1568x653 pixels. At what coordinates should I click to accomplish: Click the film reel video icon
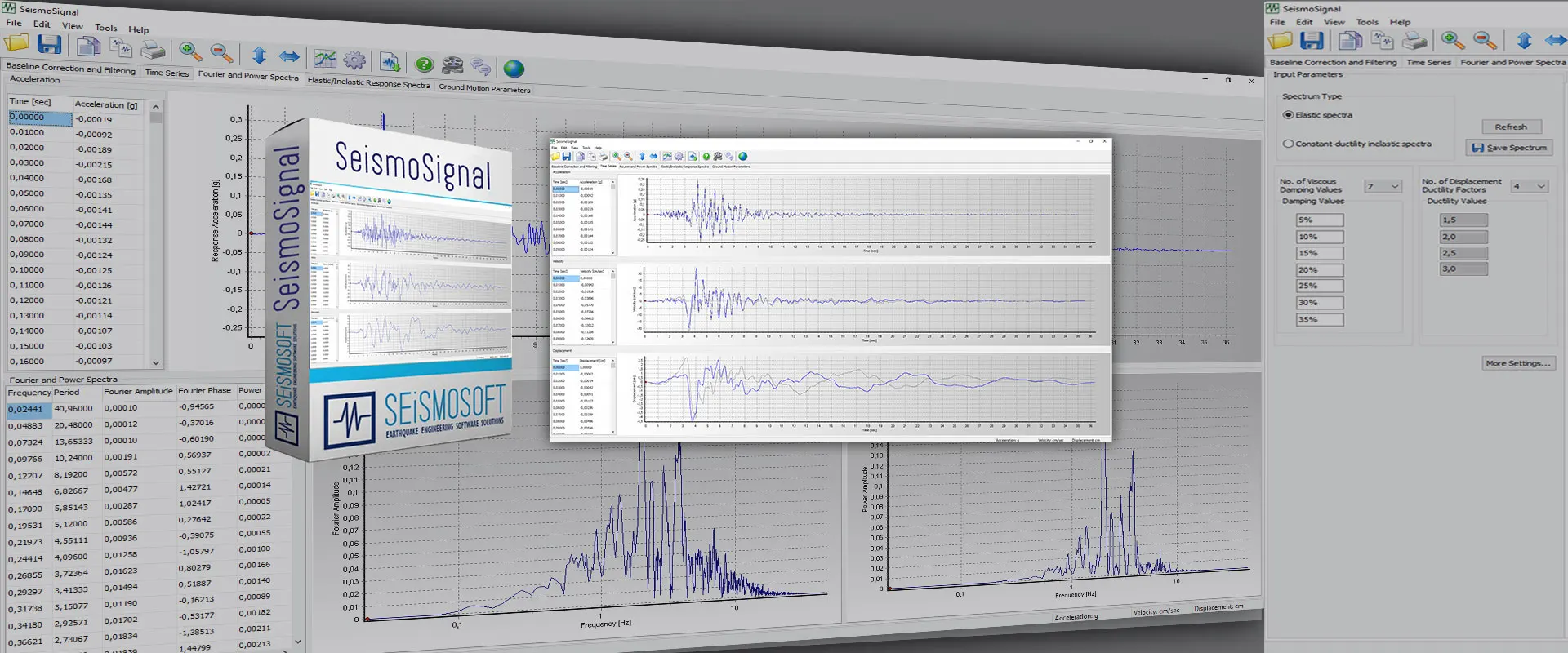click(x=452, y=65)
